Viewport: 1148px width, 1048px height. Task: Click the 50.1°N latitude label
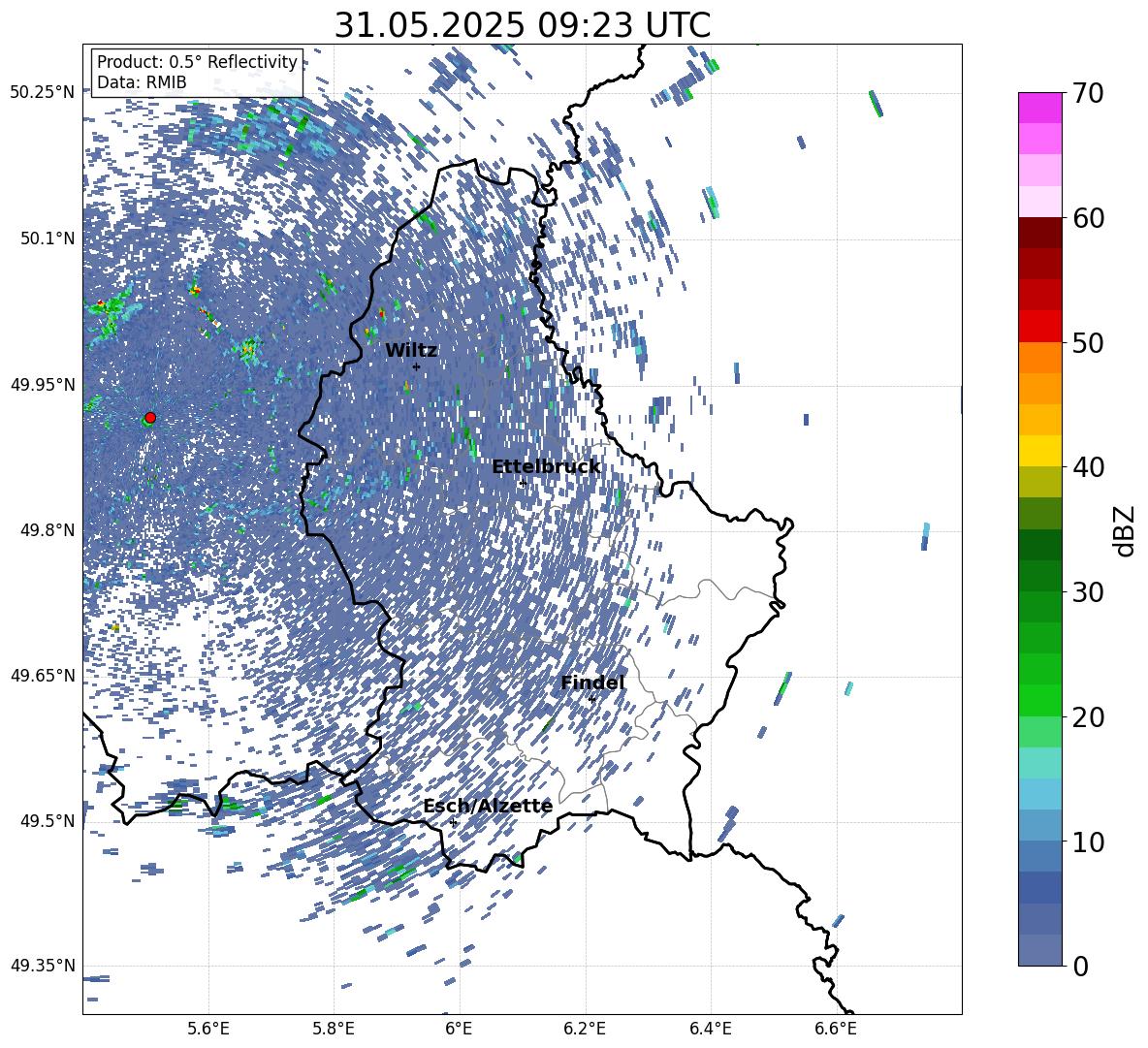pos(48,238)
